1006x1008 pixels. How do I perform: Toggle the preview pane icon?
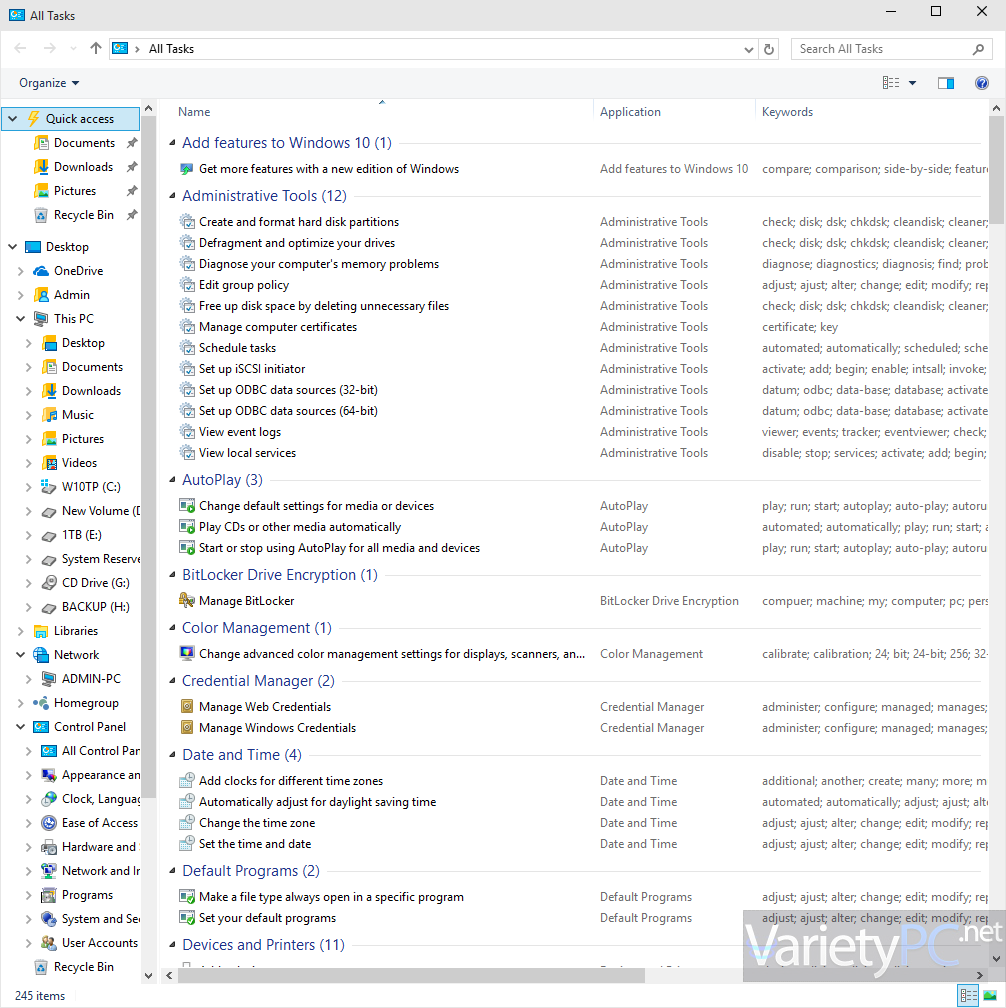(x=946, y=83)
